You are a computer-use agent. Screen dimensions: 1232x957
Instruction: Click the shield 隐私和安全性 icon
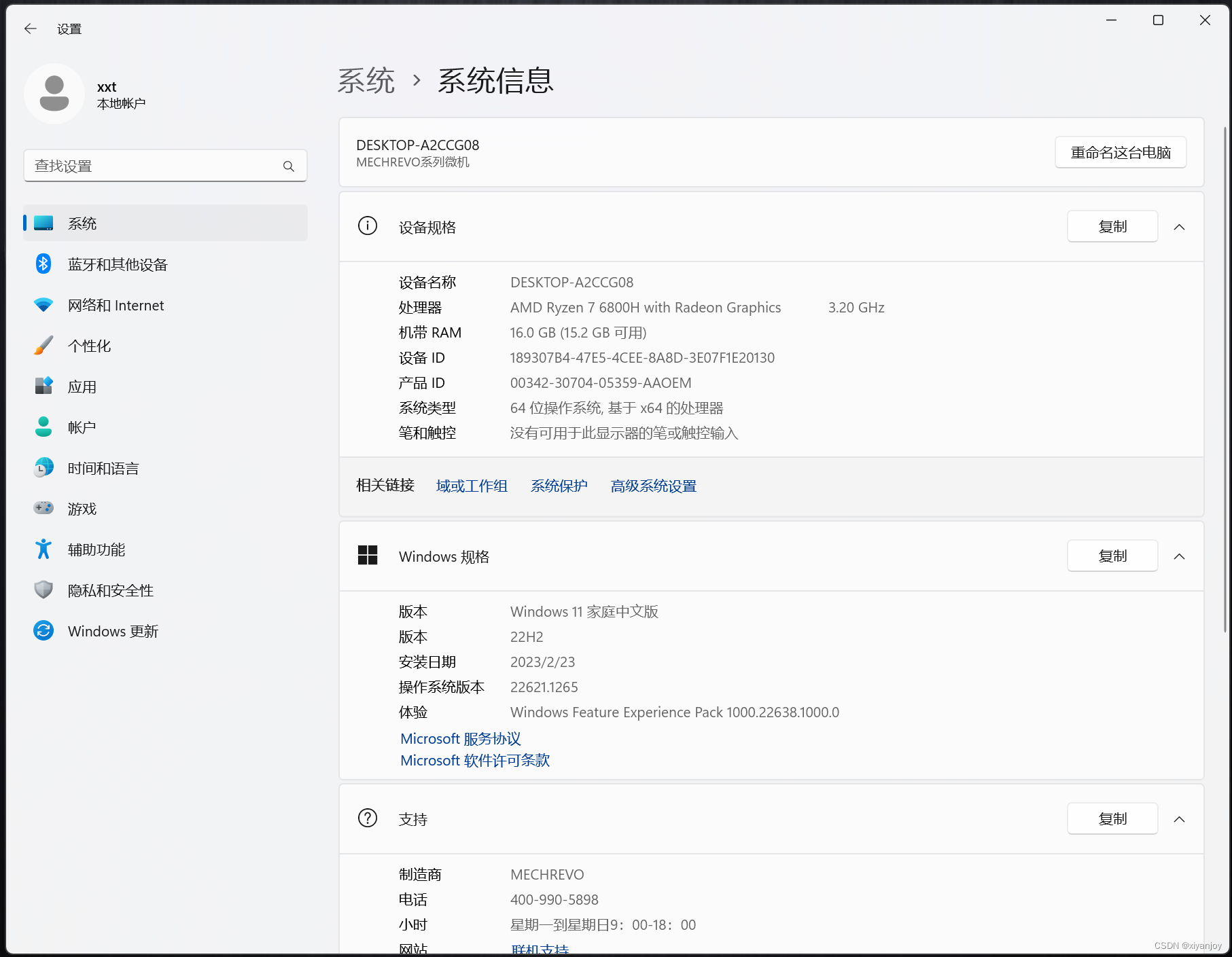[x=43, y=590]
